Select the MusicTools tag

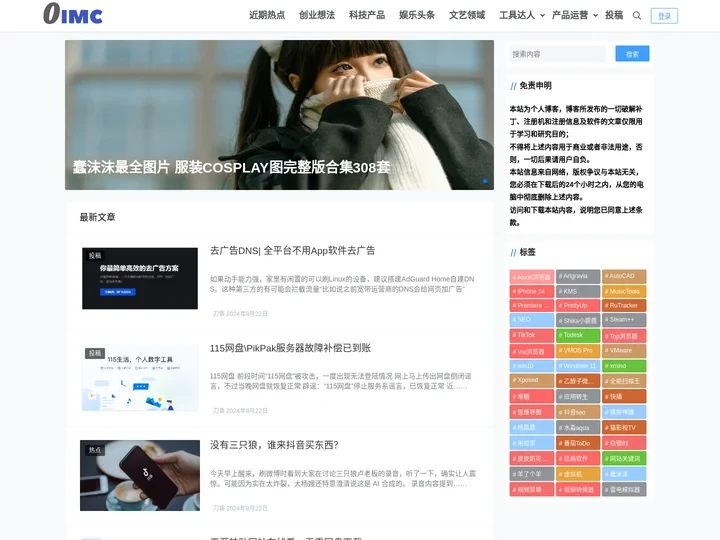(x=624, y=292)
